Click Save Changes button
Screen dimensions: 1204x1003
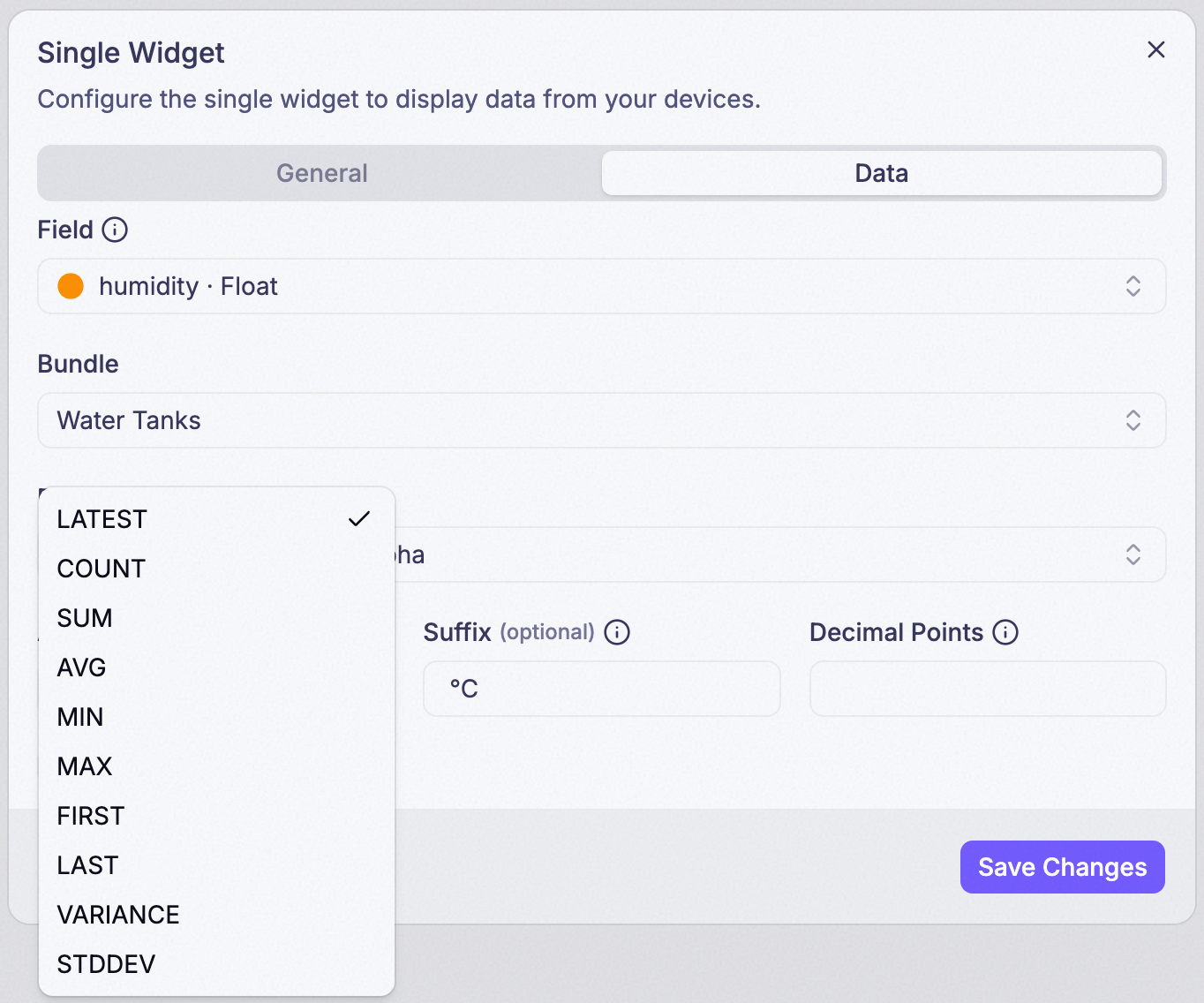tap(1063, 867)
